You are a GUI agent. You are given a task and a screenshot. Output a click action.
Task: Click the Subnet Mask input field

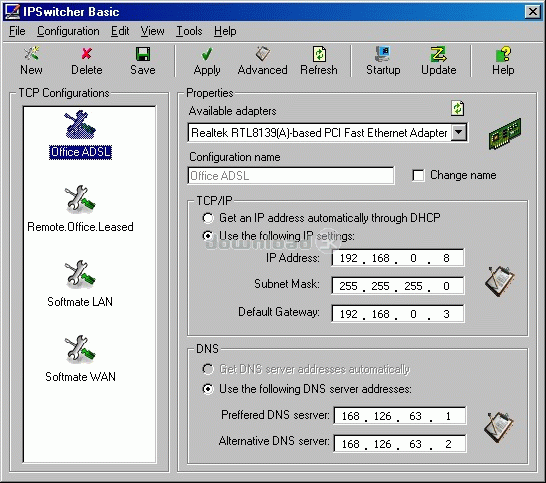(x=398, y=286)
